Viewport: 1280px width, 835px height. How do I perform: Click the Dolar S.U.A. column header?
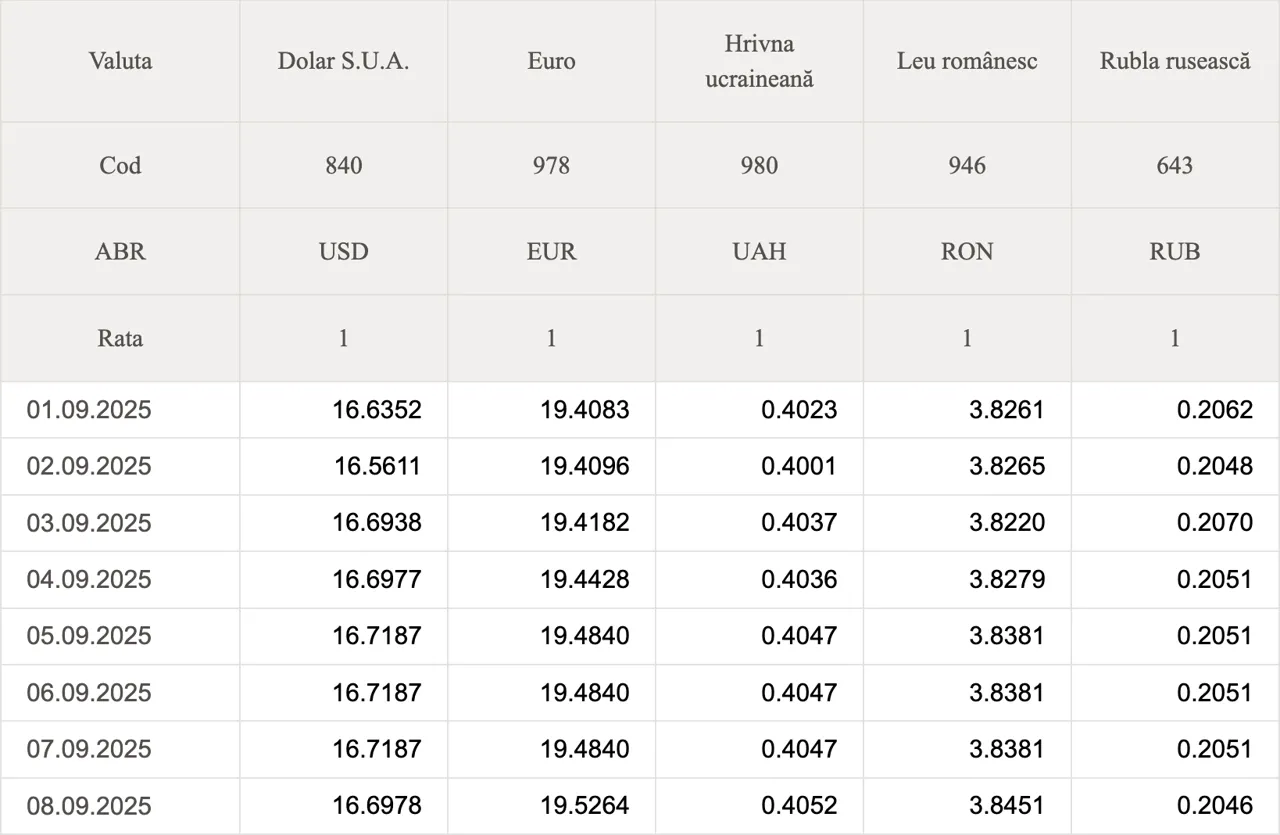(x=343, y=61)
